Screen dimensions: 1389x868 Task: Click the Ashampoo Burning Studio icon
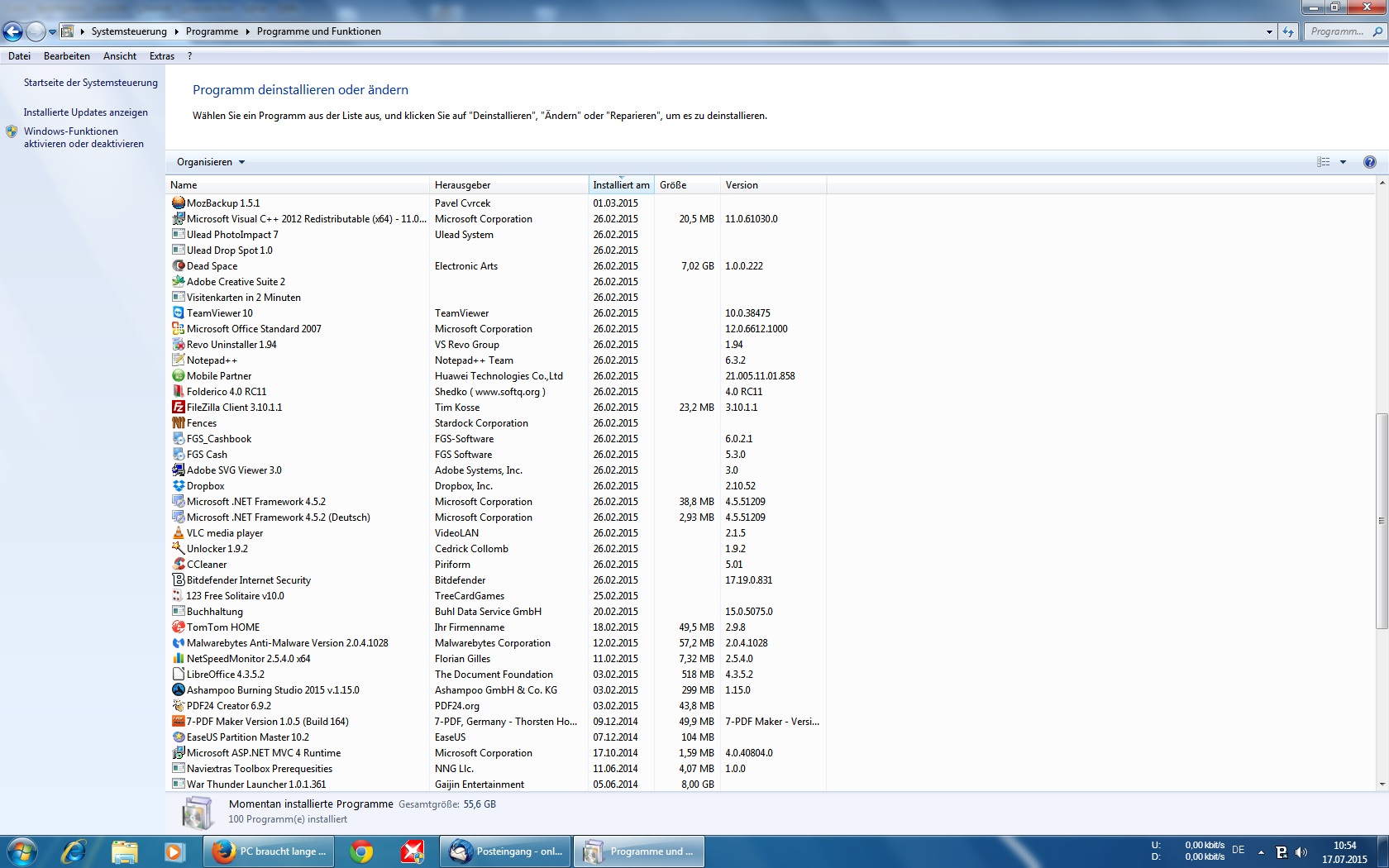178,689
